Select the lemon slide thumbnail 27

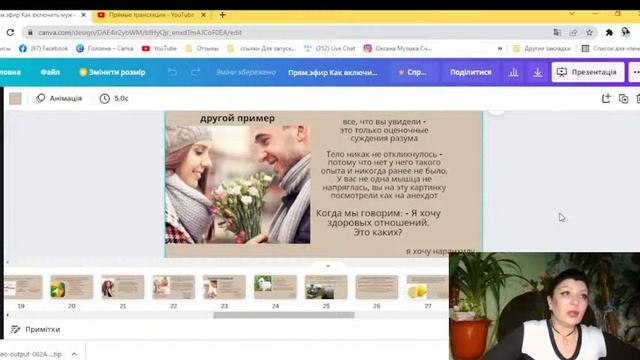click(427, 287)
